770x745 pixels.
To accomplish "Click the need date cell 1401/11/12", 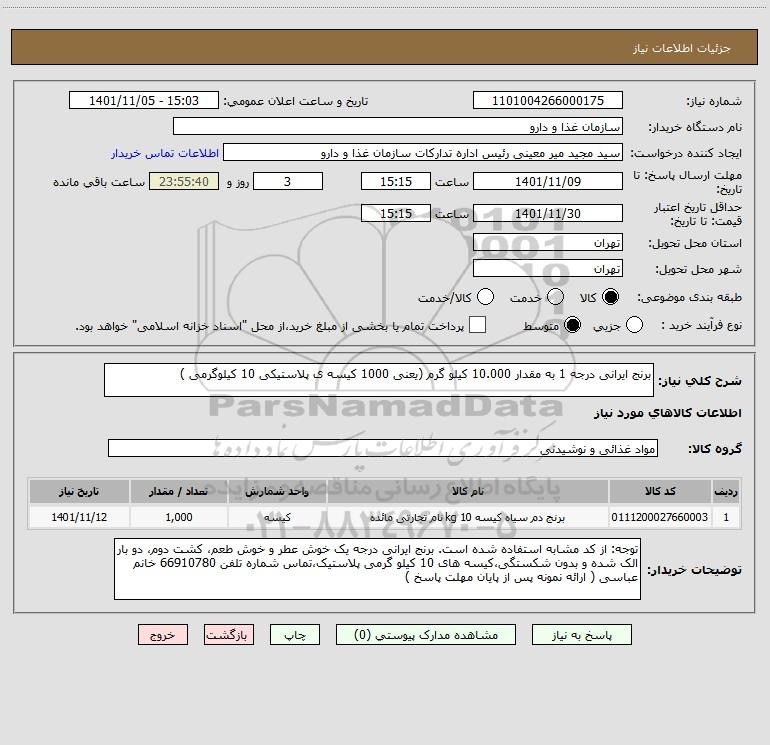I will (79, 517).
